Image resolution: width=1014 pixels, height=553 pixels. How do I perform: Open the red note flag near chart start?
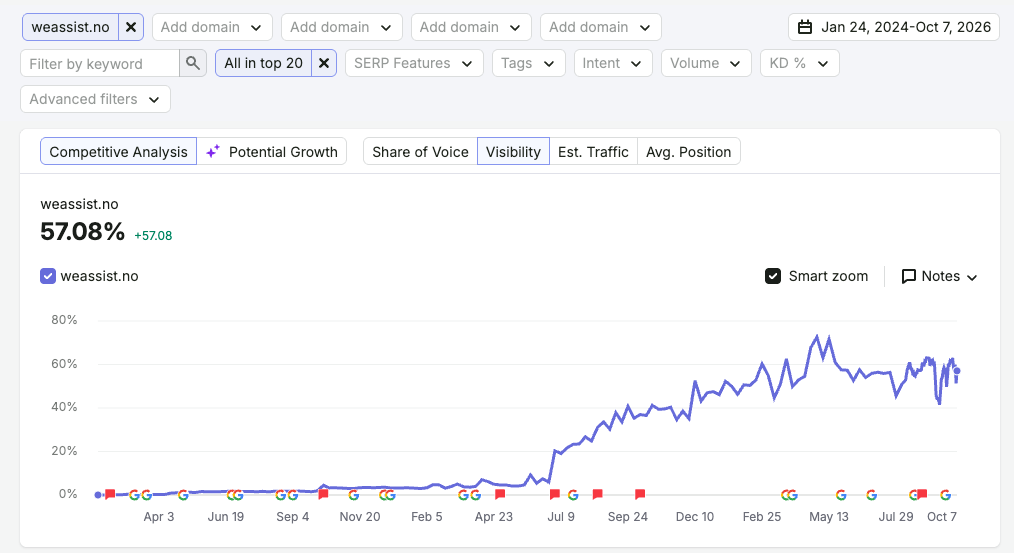point(110,494)
